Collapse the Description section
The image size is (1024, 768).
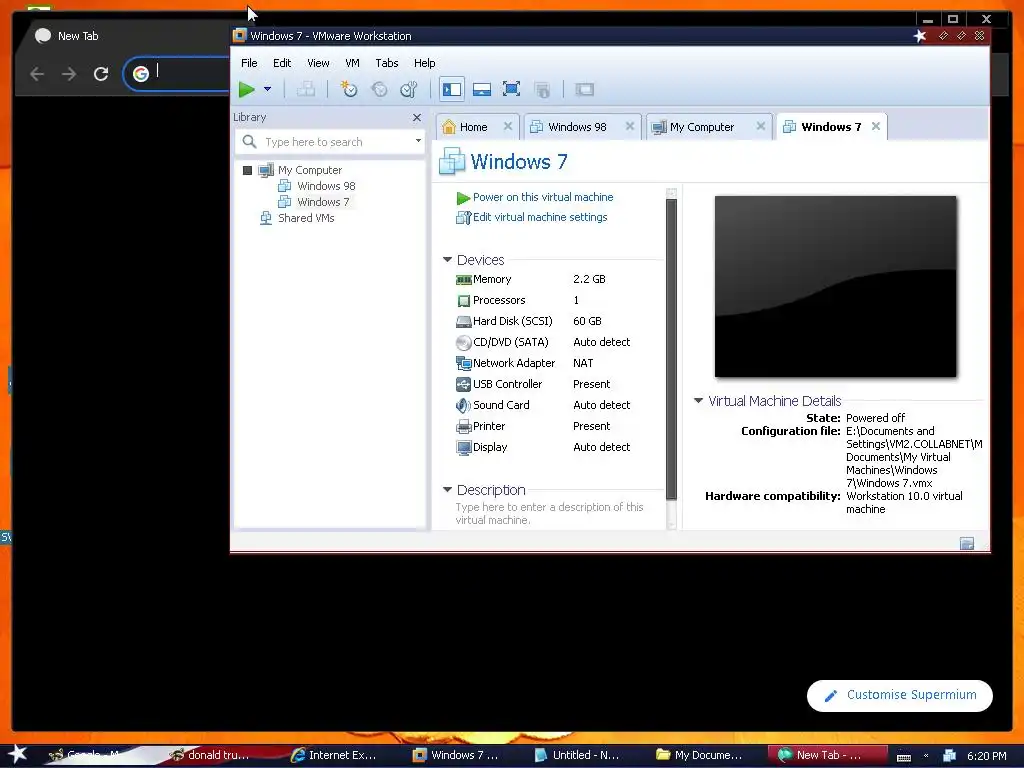447,489
